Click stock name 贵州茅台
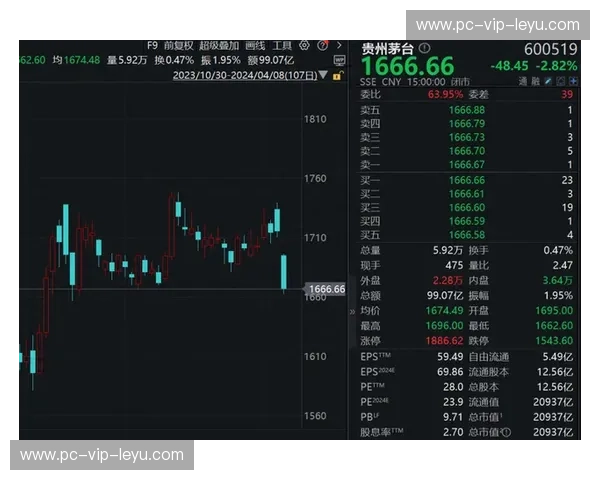 388,49
